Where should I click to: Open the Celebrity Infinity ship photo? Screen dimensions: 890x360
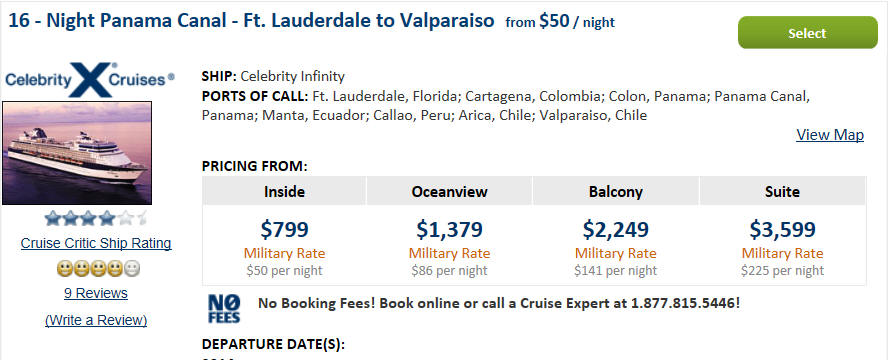[x=77, y=153]
